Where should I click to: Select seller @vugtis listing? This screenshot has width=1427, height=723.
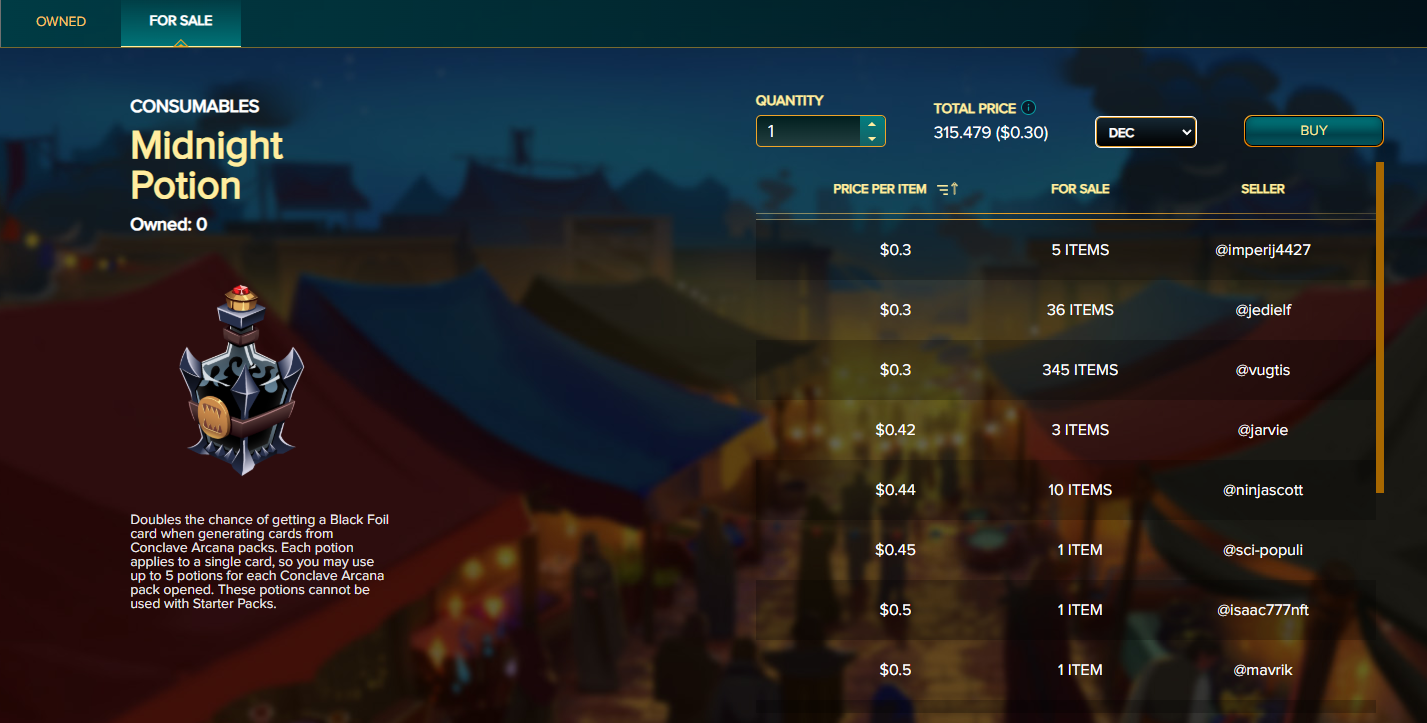click(x=1066, y=370)
